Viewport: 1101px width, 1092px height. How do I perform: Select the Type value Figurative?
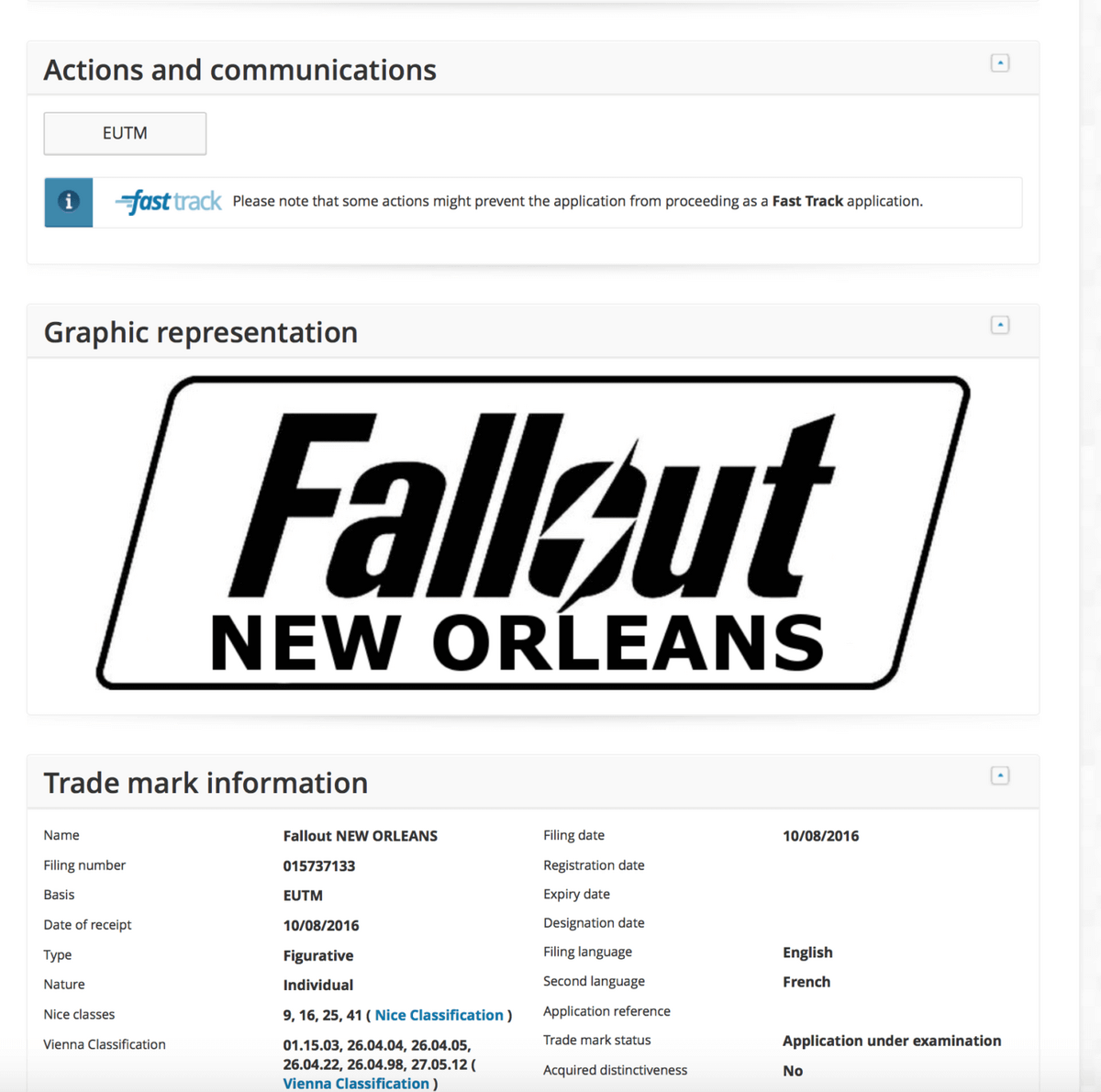click(318, 956)
